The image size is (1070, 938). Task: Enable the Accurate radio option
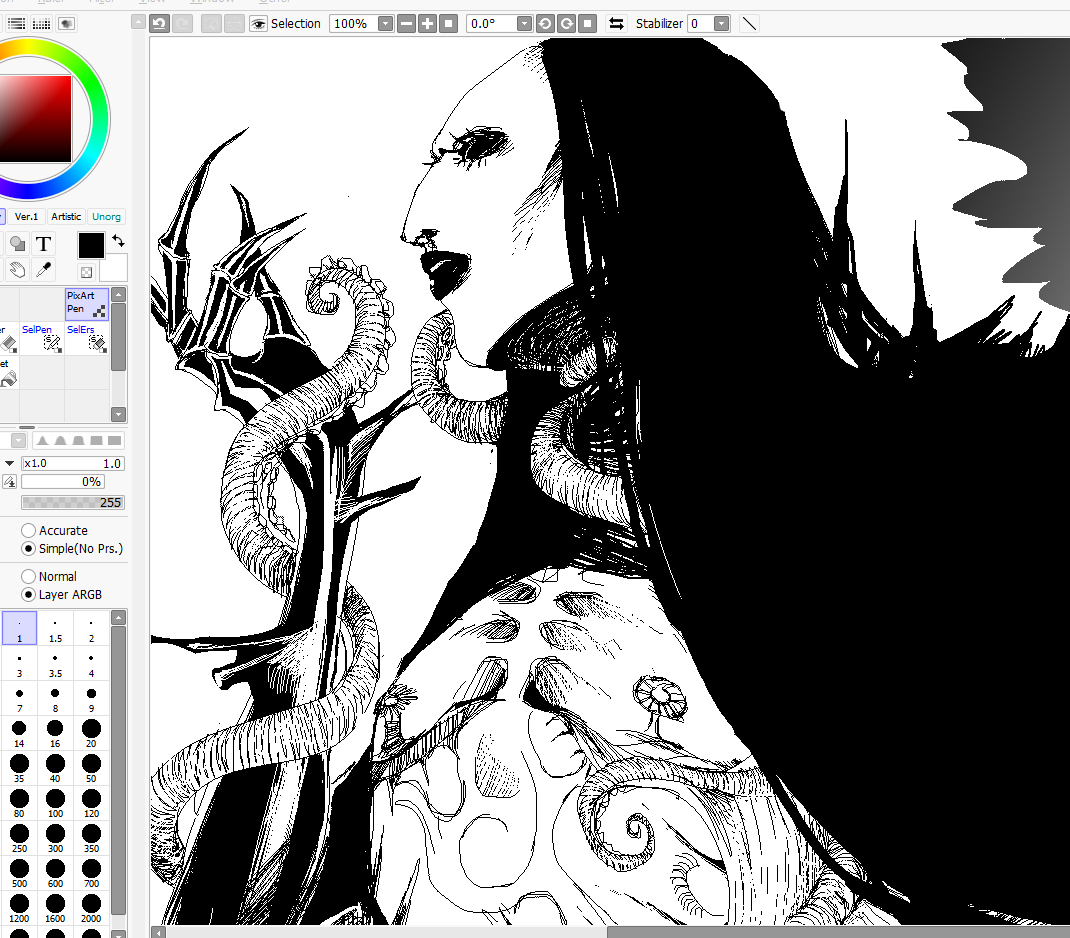(29, 531)
